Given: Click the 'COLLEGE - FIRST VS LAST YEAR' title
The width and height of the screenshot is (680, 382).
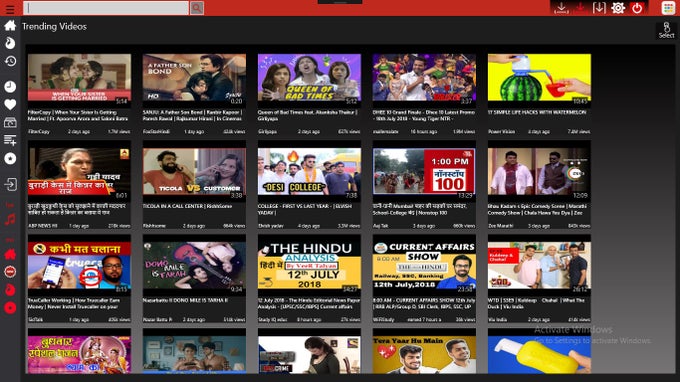Looking at the screenshot, I should click(x=305, y=209).
